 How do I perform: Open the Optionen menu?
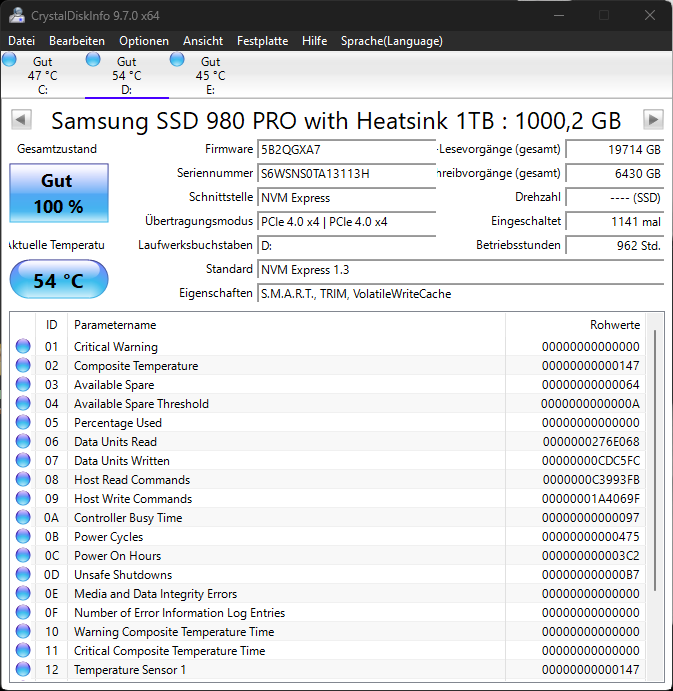pos(144,41)
